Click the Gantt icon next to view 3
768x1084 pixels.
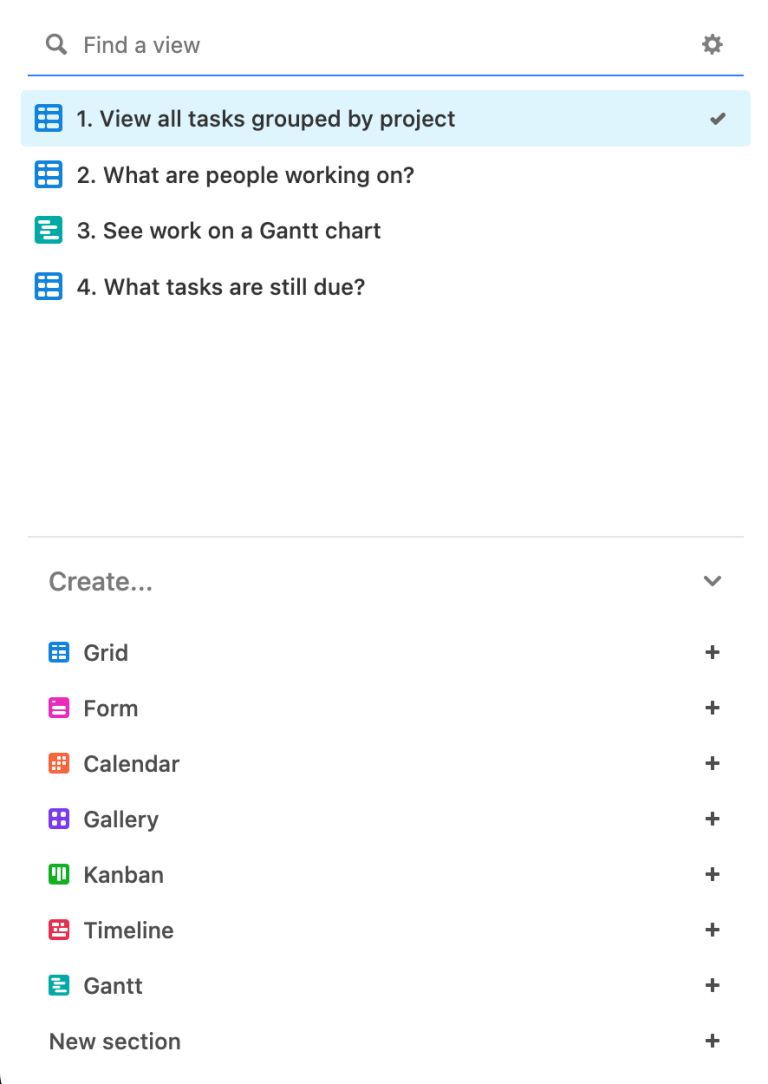click(47, 230)
